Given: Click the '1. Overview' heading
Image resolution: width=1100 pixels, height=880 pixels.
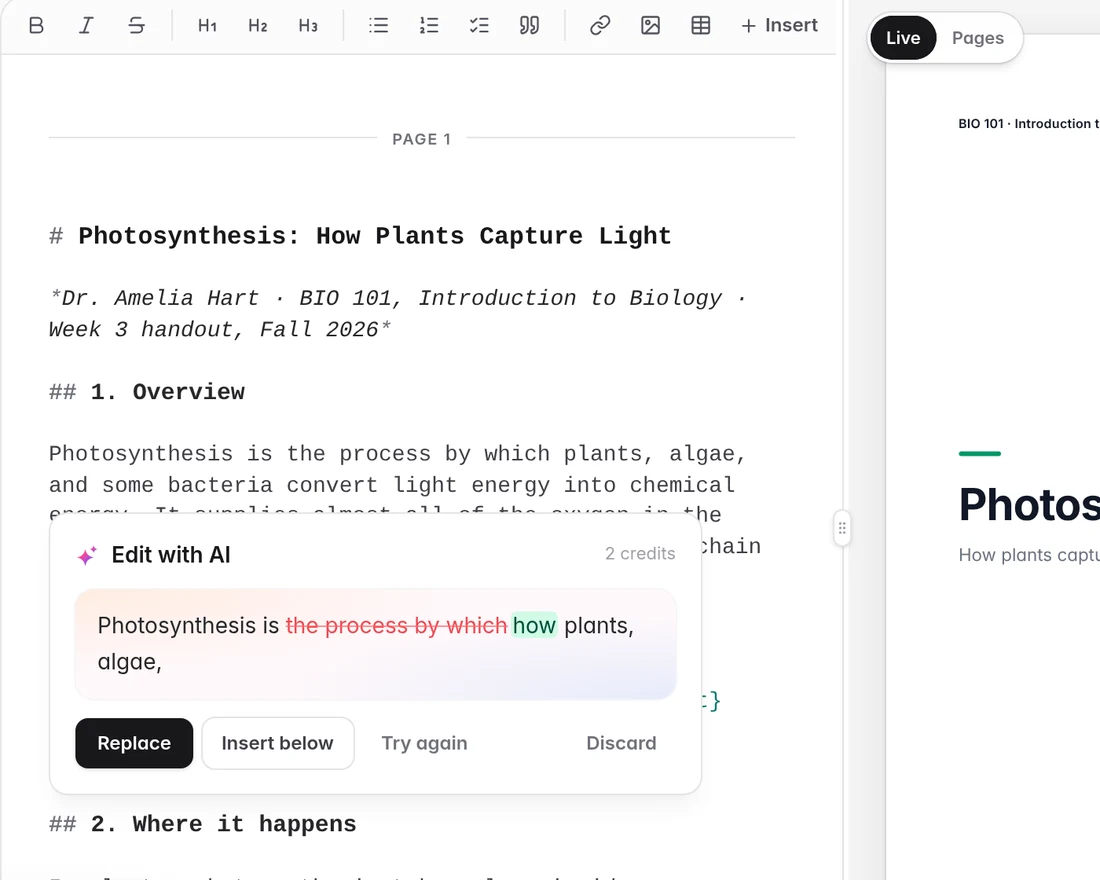Looking at the screenshot, I should tap(168, 392).
